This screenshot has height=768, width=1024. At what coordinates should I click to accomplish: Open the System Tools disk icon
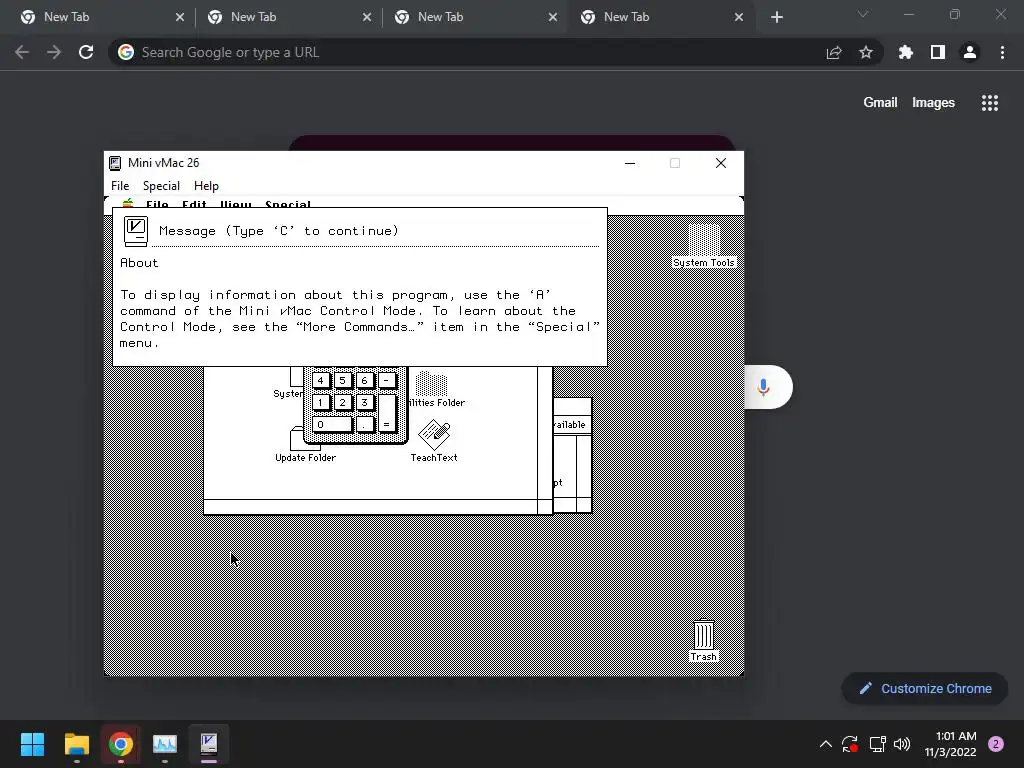[x=704, y=246]
